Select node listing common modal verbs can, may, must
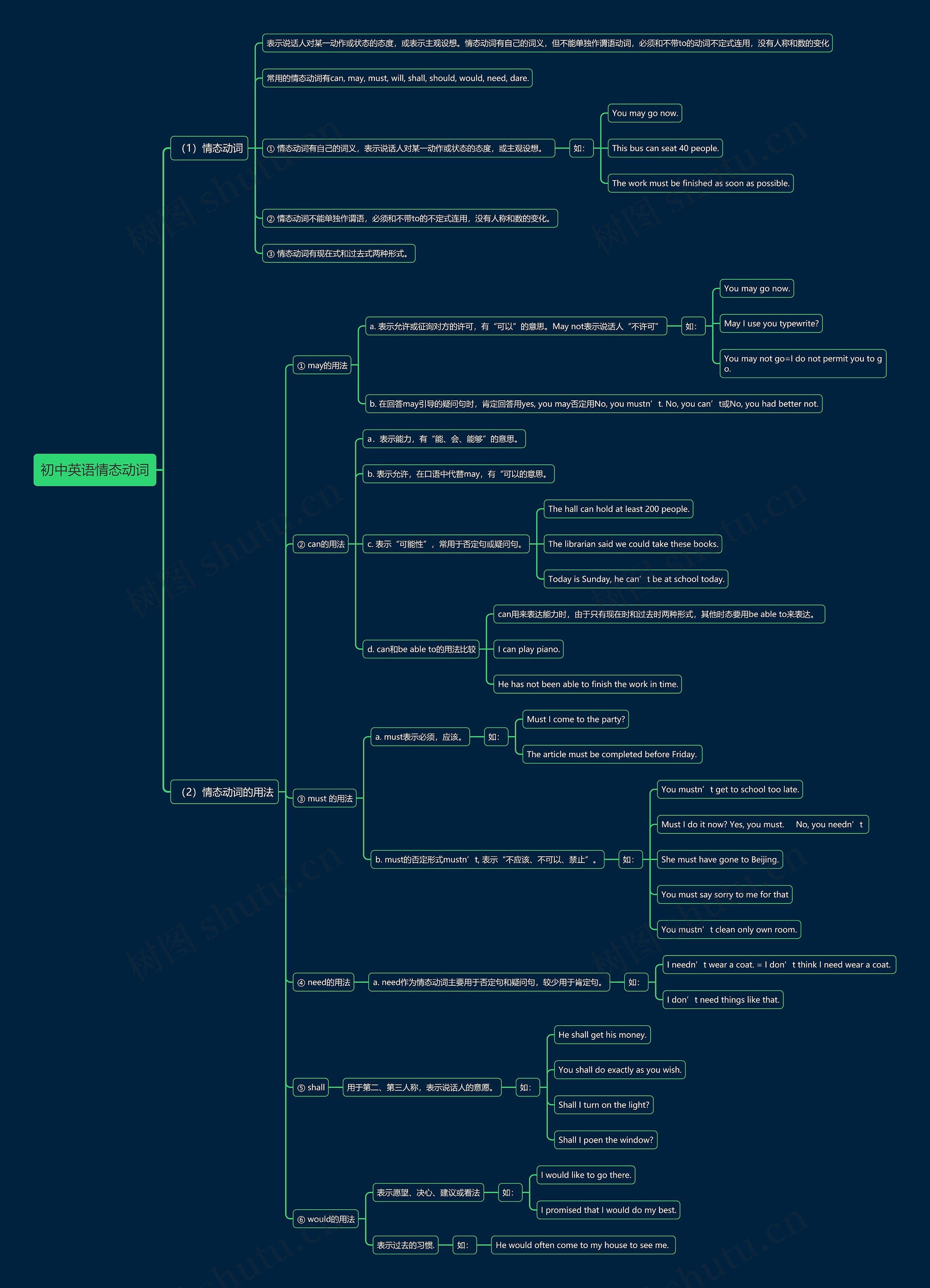The image size is (930, 1288). (397, 78)
